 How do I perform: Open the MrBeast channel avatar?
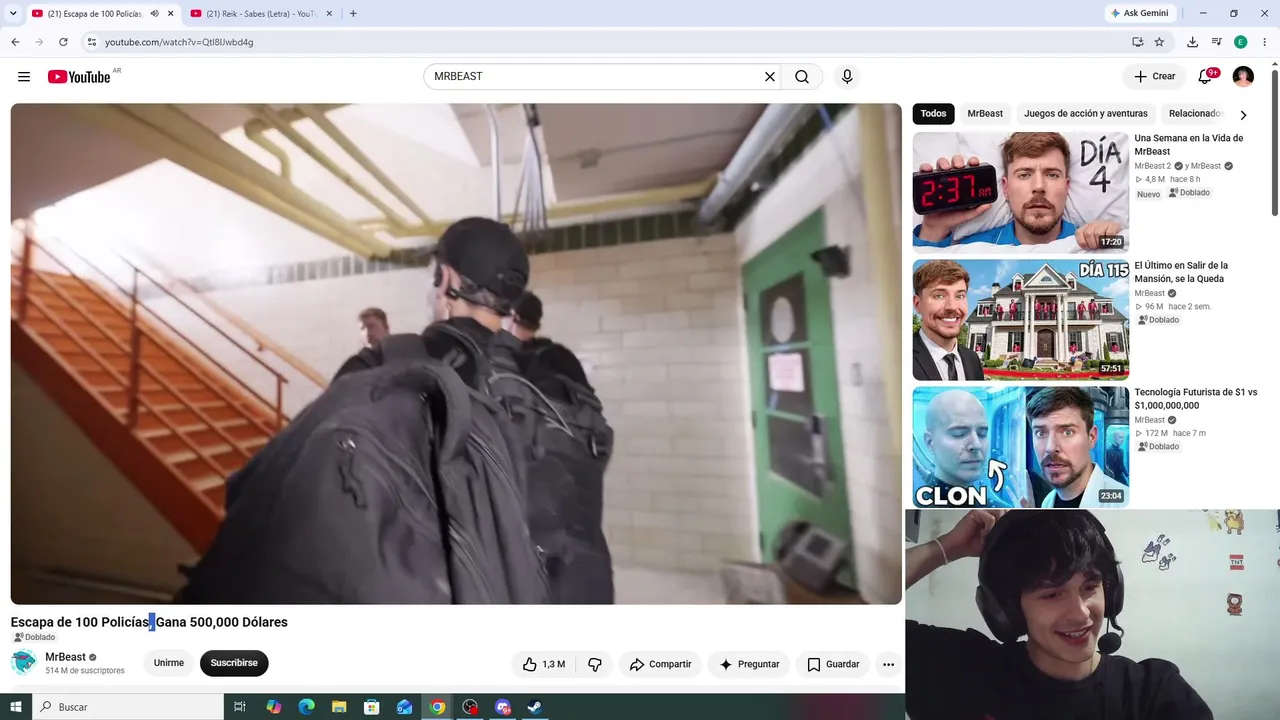pos(24,662)
